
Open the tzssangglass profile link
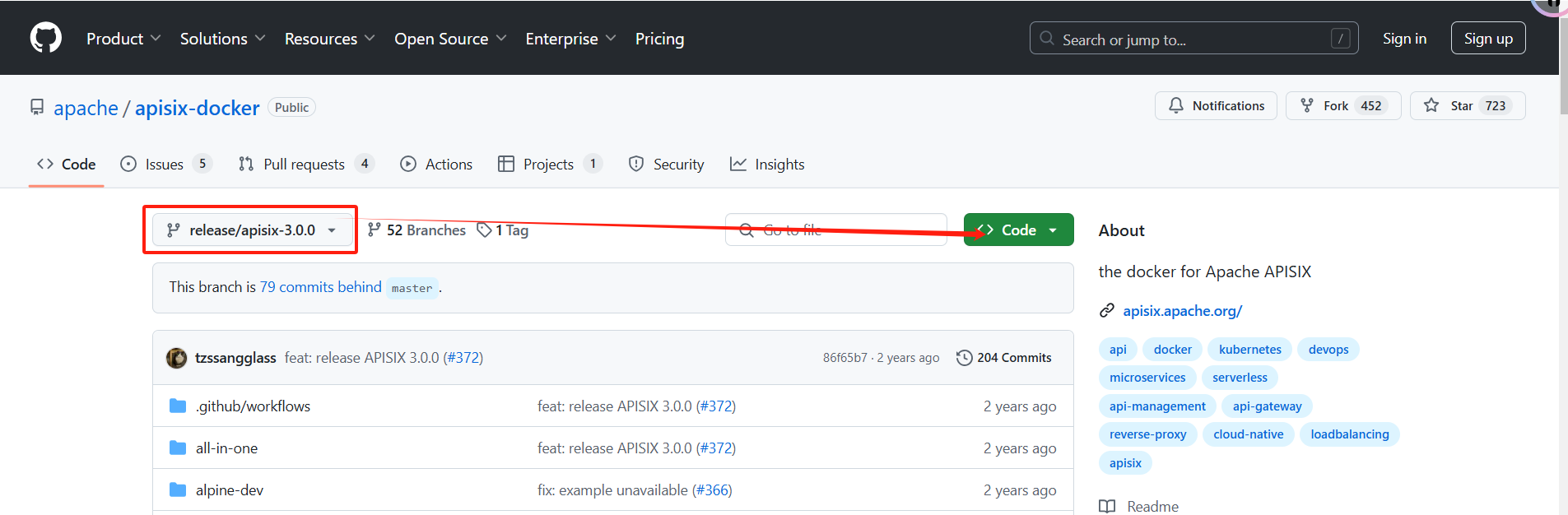tap(235, 358)
